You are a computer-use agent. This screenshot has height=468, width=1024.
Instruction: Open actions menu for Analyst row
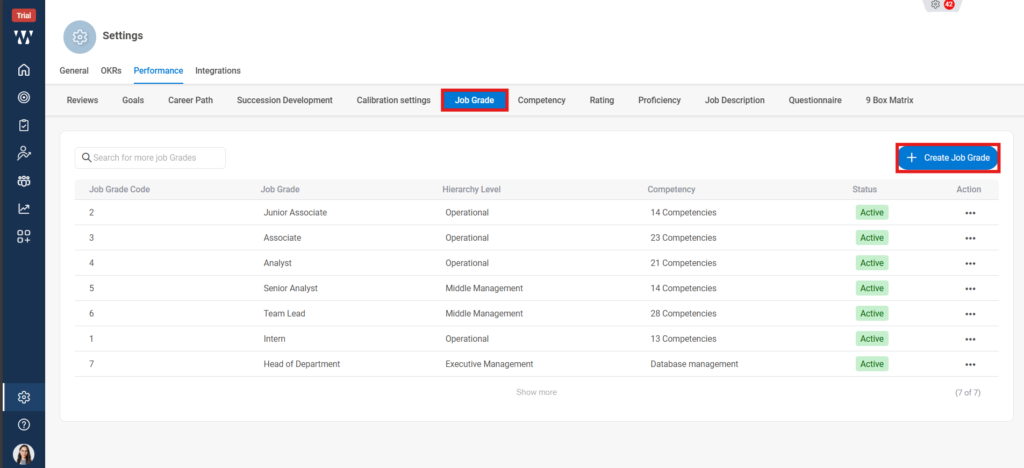[970, 263]
